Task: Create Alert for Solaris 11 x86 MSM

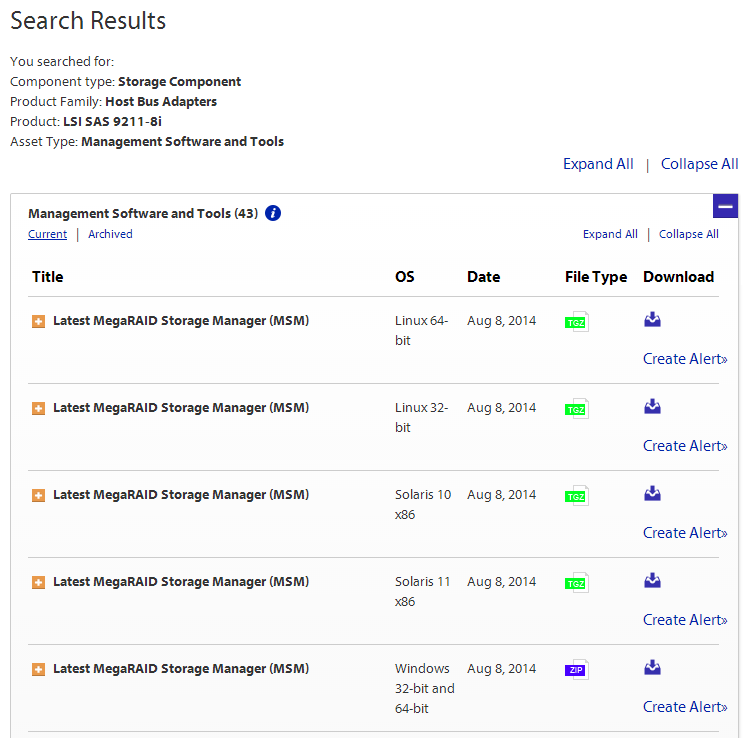Action: [x=685, y=620]
